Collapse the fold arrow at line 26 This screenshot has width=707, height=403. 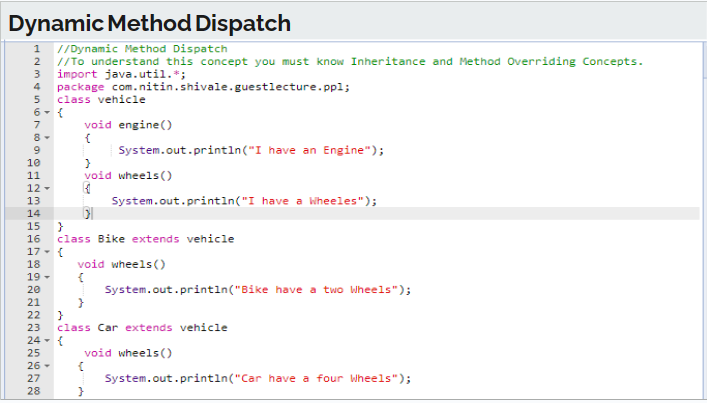point(47,366)
